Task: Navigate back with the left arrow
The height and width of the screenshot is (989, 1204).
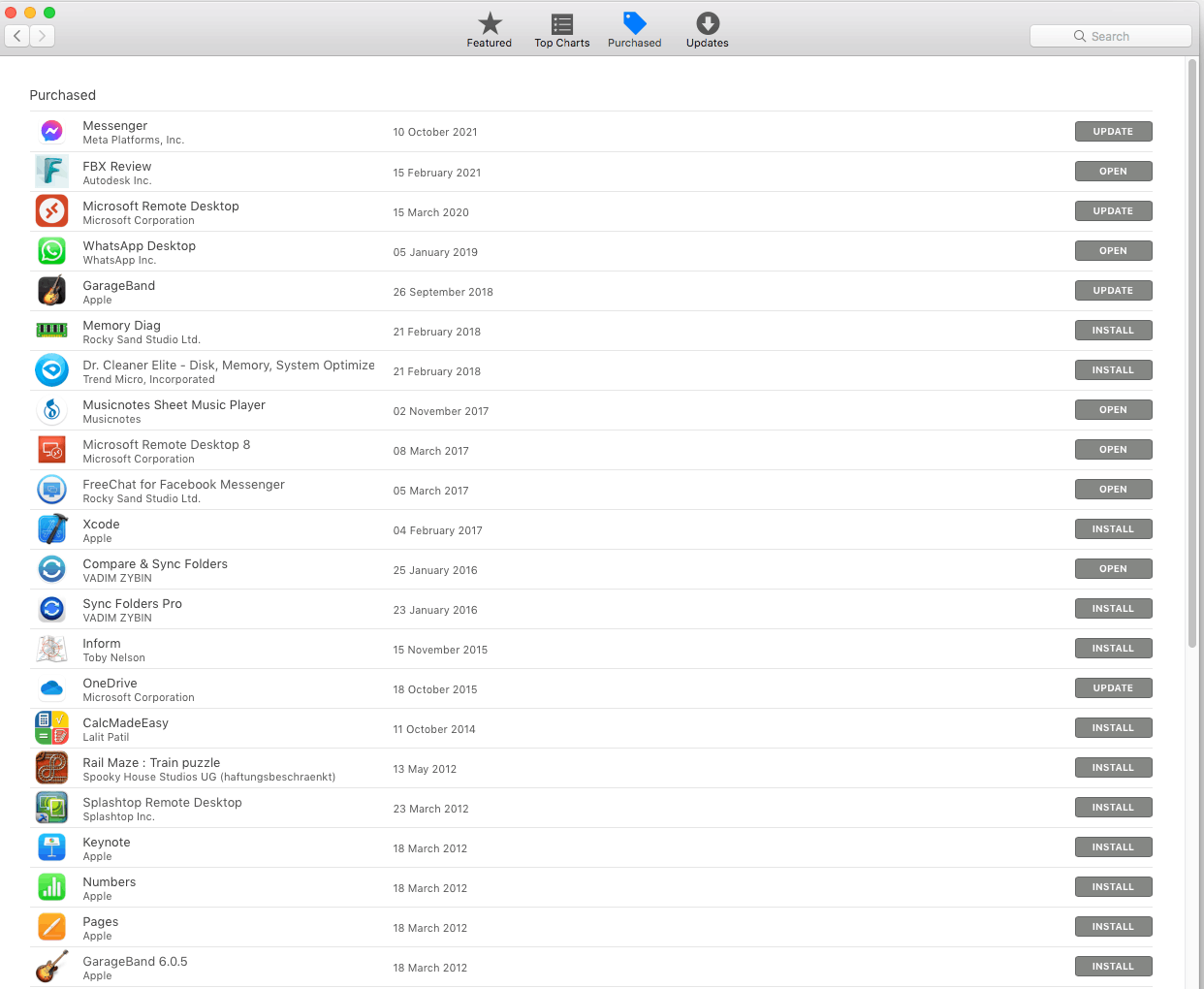Action: coord(17,36)
